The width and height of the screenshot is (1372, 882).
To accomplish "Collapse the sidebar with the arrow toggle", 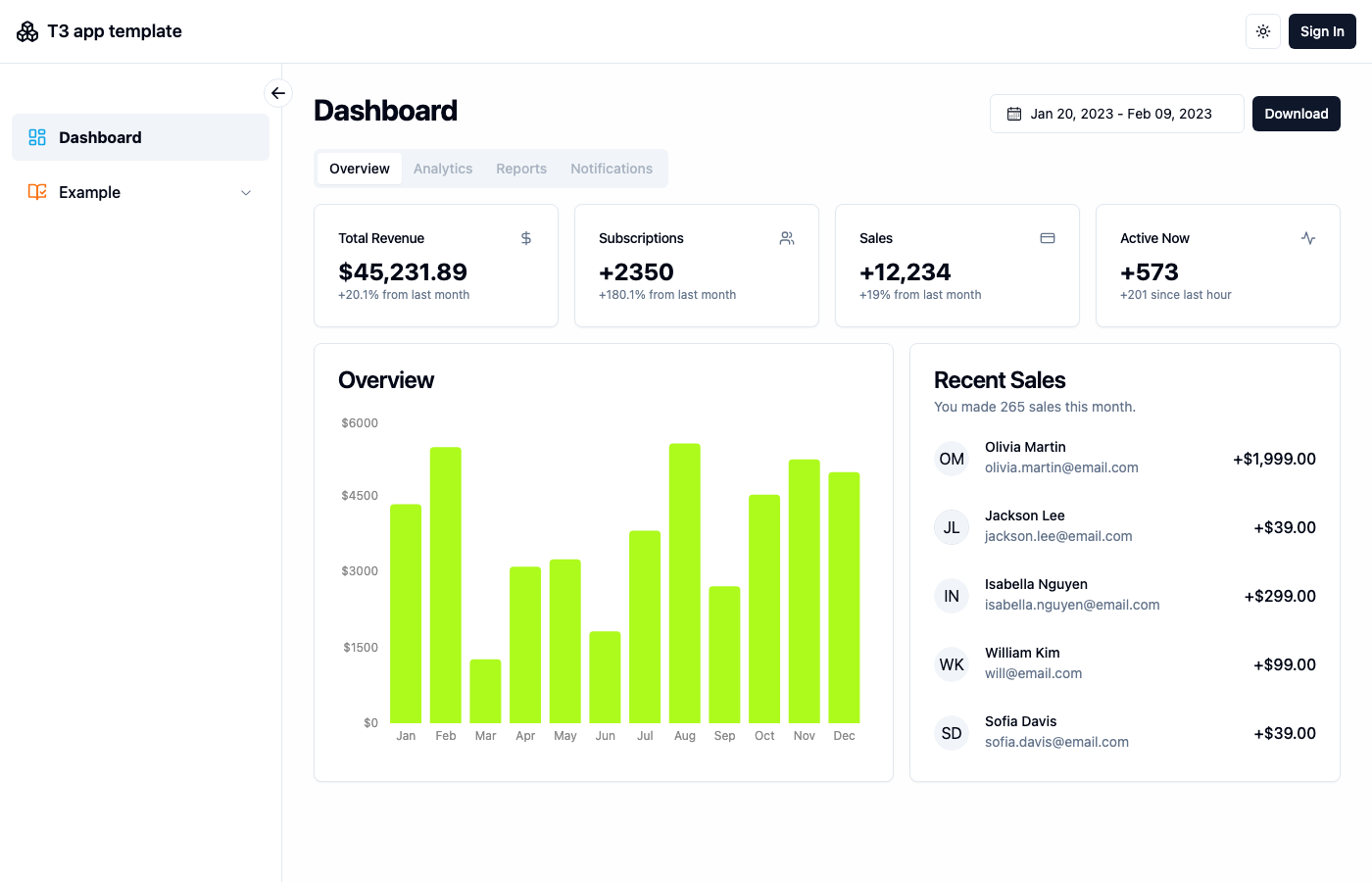I will coord(277,92).
